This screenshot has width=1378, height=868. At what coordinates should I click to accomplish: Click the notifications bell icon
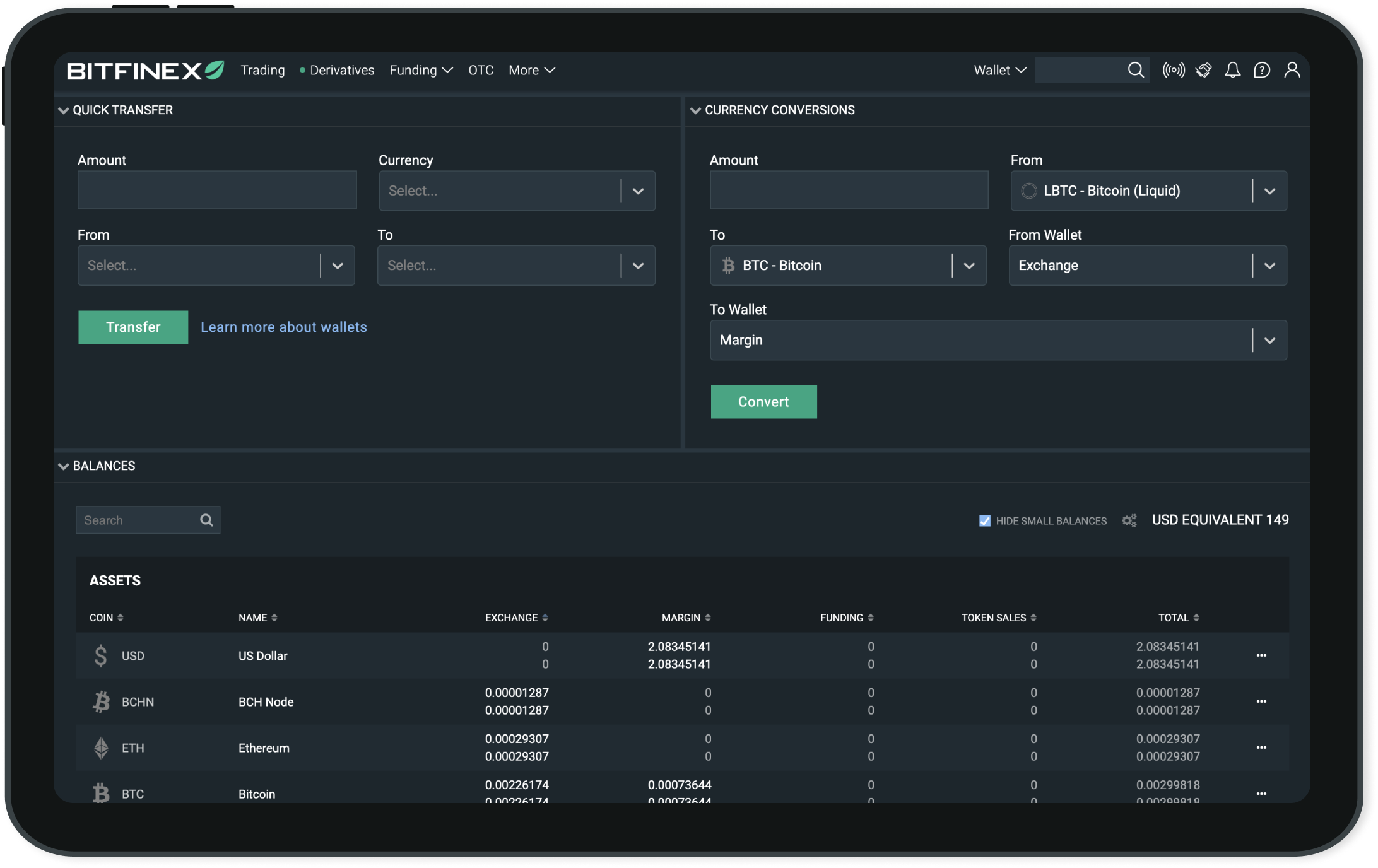(1232, 69)
